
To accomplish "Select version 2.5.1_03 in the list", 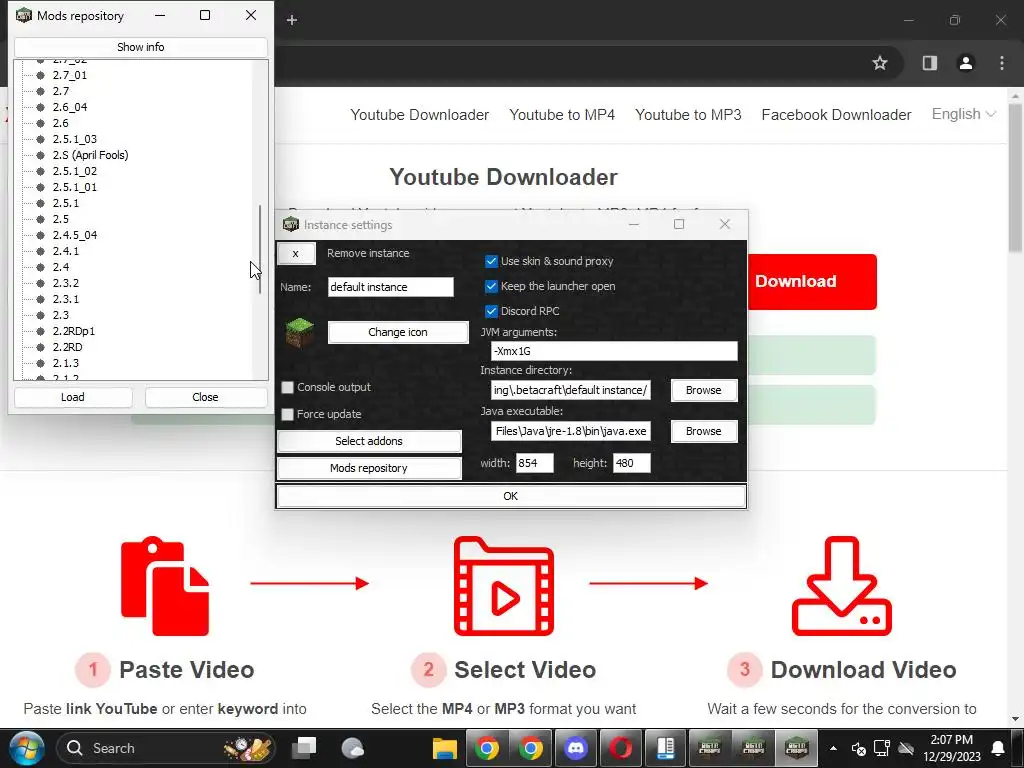I will click(x=75, y=139).
